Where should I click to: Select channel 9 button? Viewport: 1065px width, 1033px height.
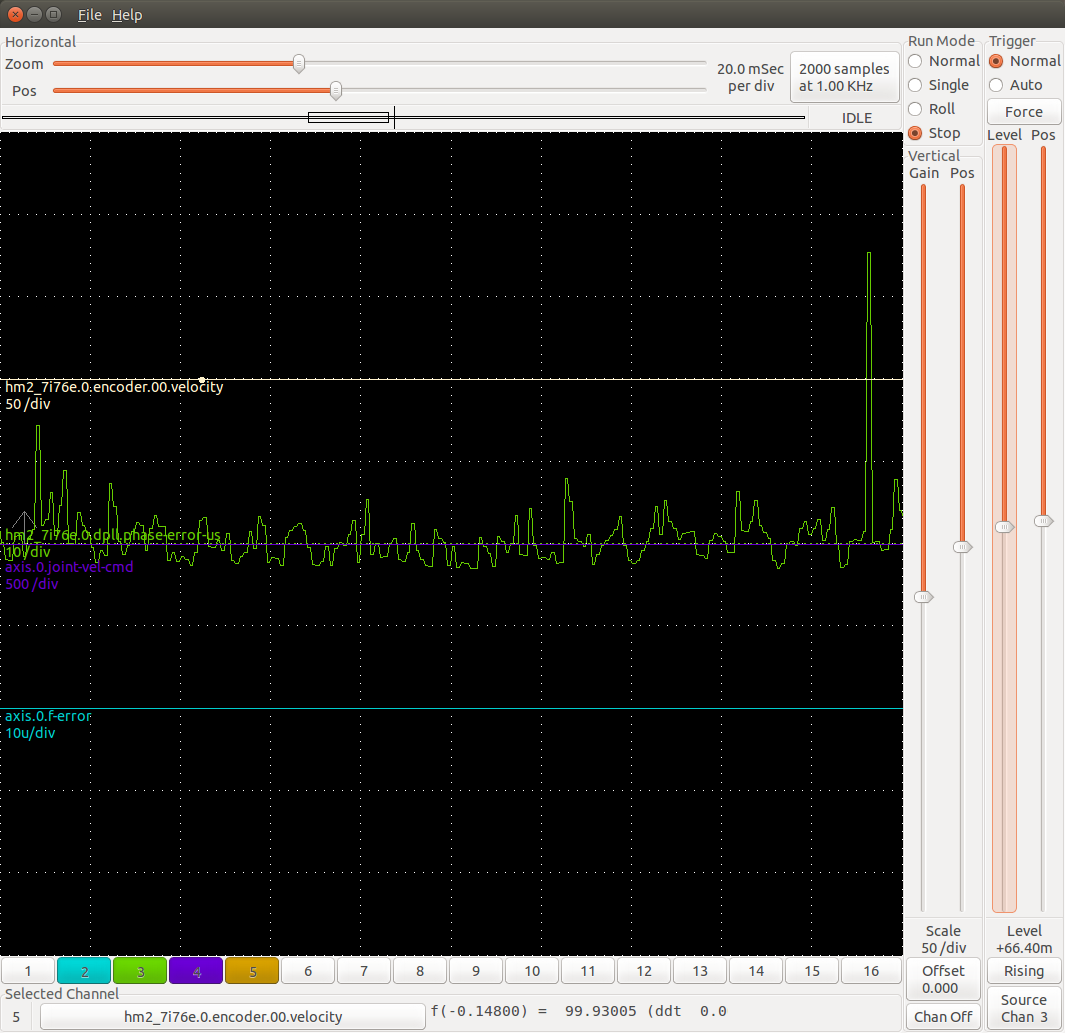pos(476,971)
